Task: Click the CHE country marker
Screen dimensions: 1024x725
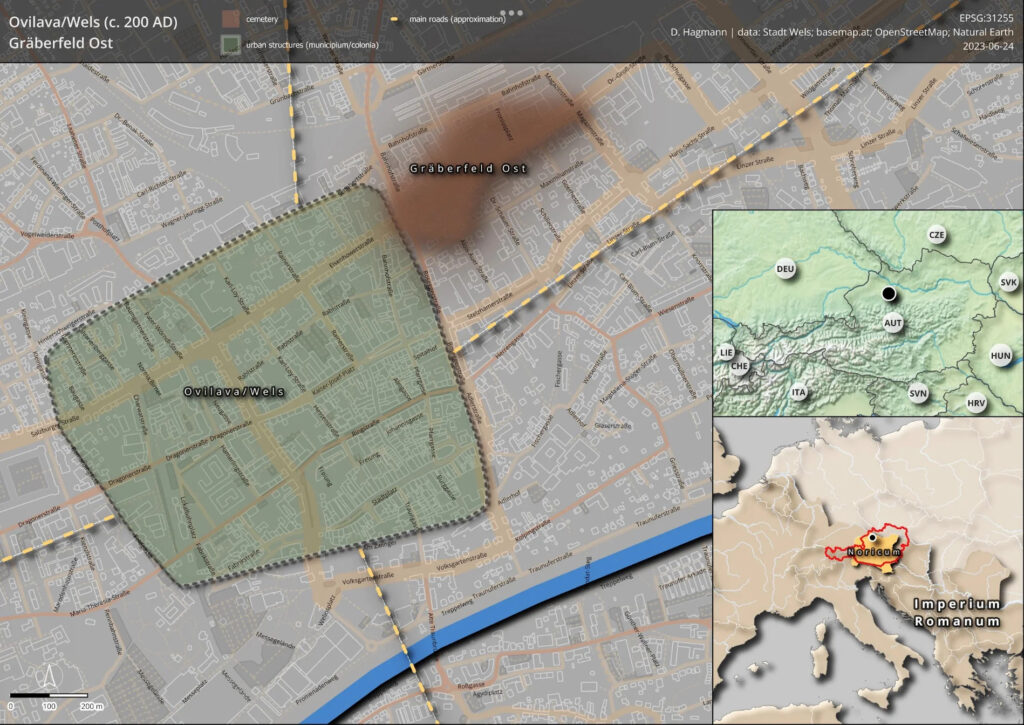Action: point(740,366)
